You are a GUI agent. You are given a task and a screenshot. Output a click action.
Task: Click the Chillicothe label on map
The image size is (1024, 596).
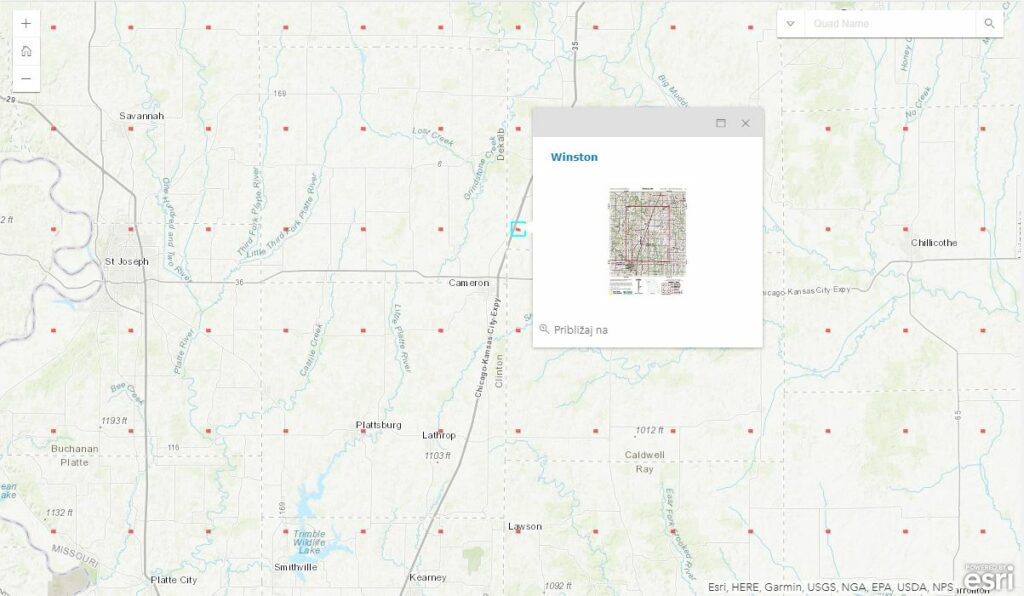(934, 243)
